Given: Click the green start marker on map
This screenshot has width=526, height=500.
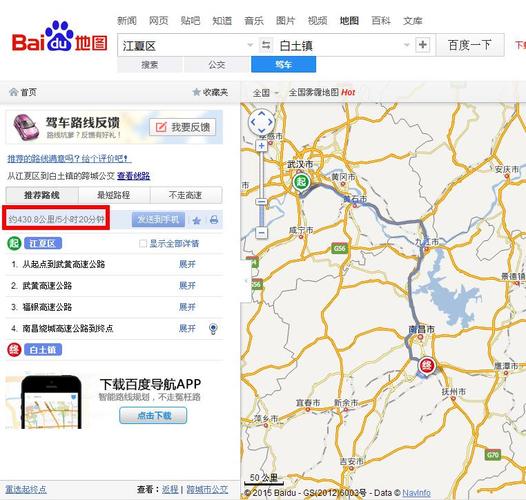Looking at the screenshot, I should [x=301, y=183].
